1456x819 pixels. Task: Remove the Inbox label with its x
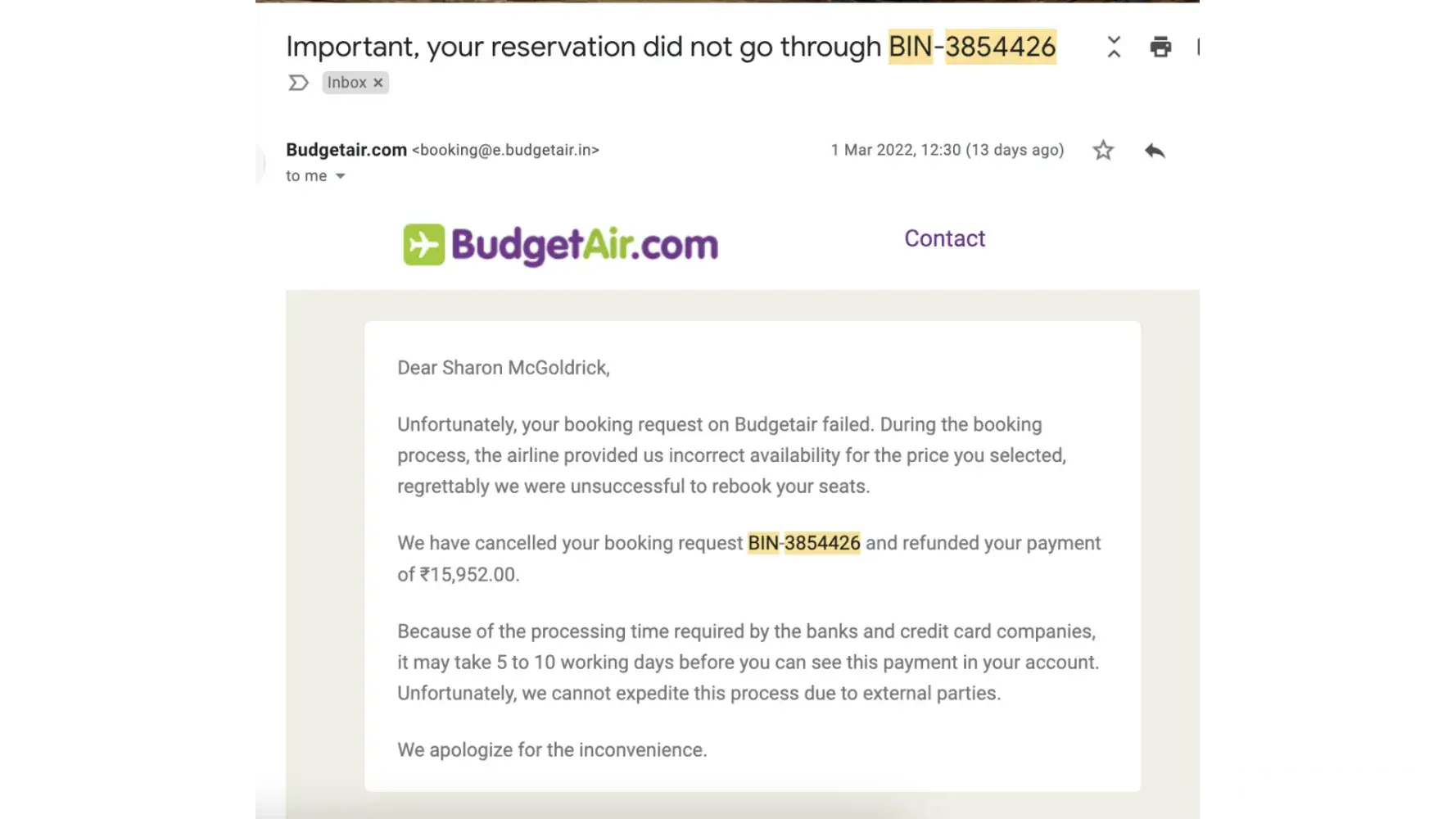coord(378,83)
